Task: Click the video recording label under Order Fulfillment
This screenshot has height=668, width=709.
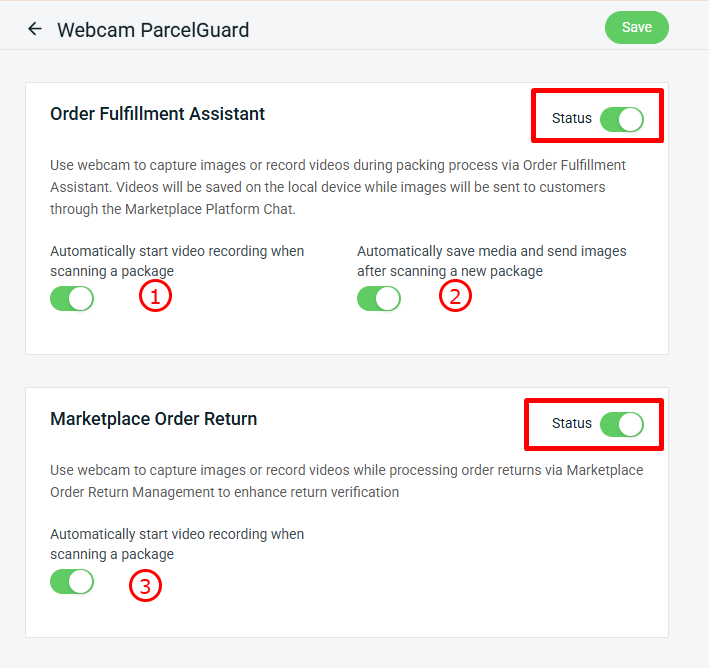Action: click(177, 261)
